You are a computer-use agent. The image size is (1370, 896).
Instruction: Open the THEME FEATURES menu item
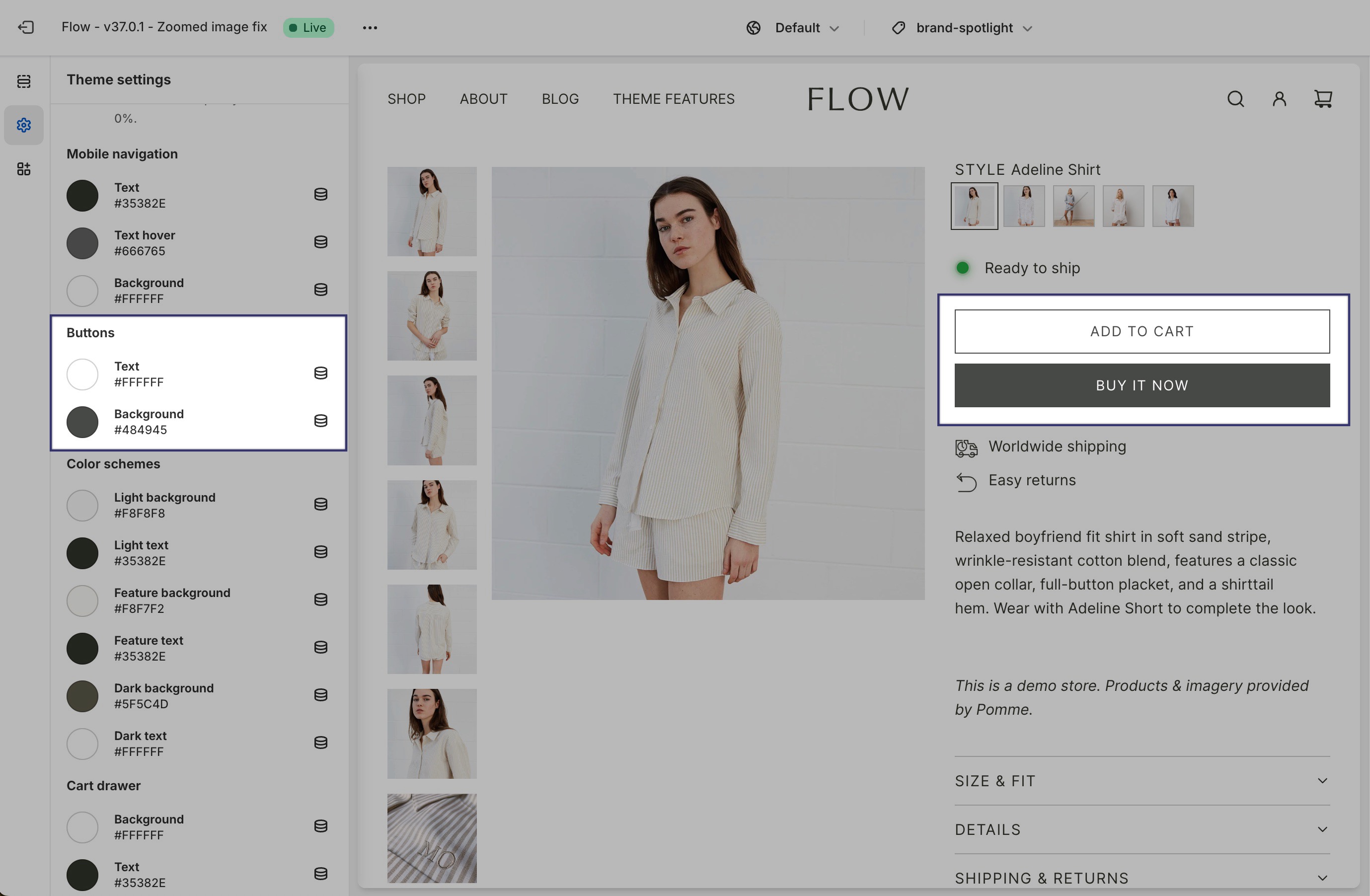pos(674,99)
